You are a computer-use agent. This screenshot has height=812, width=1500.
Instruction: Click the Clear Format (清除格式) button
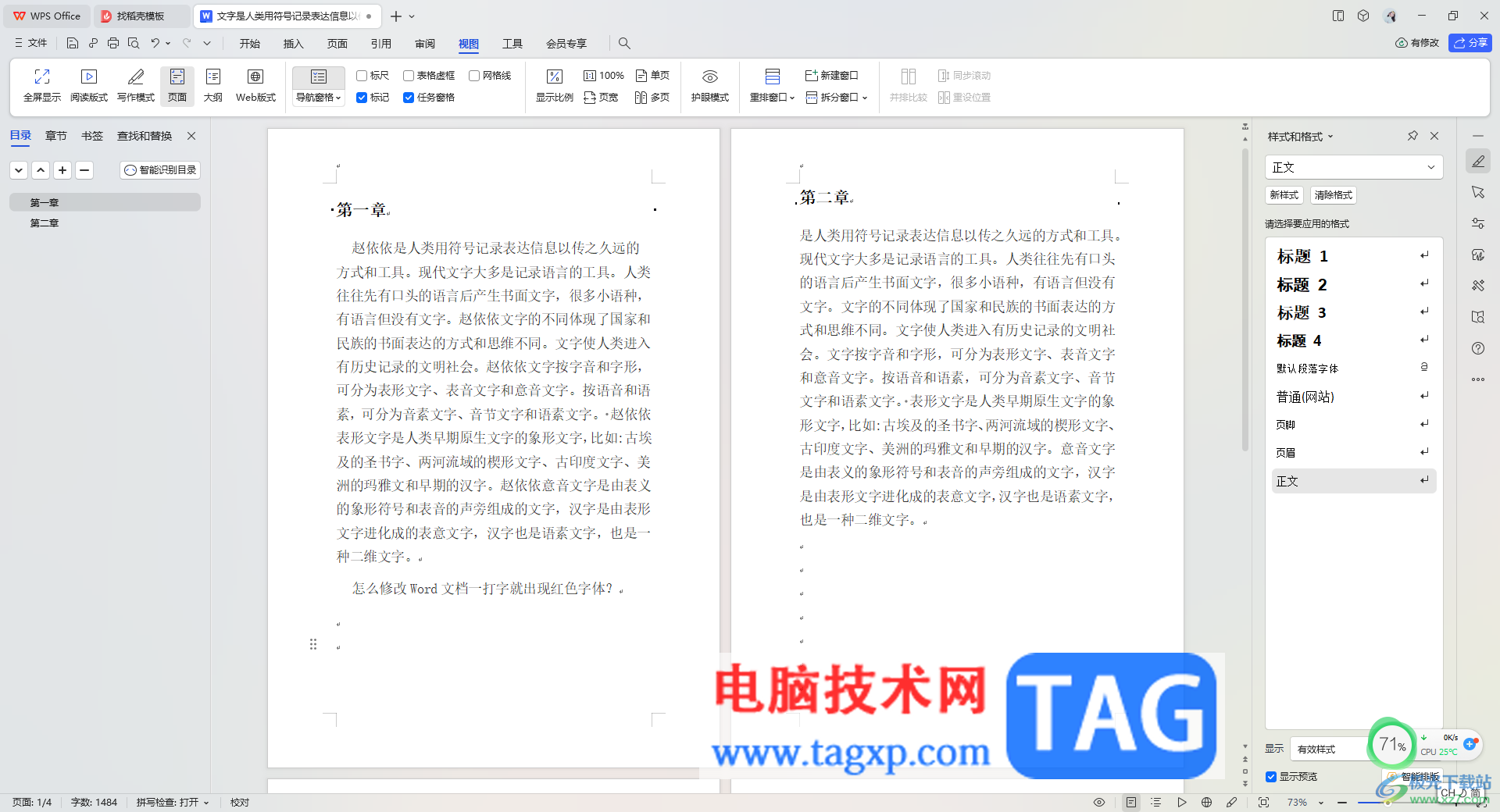(1334, 195)
